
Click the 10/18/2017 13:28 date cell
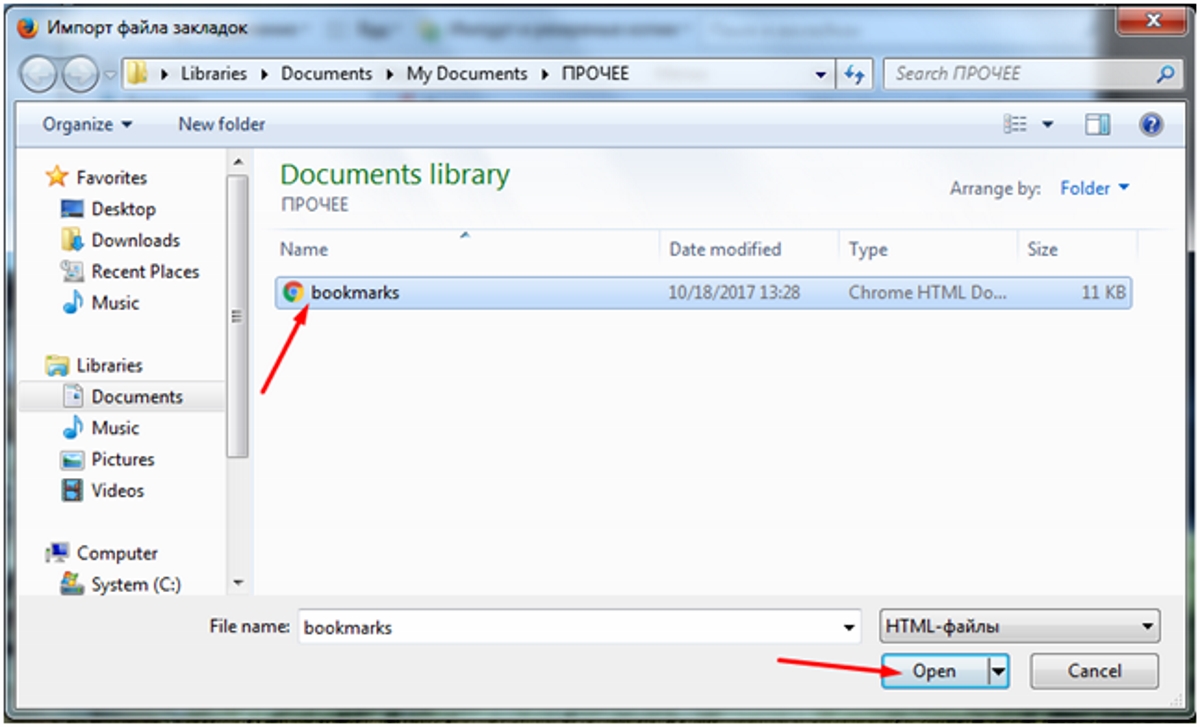coord(734,293)
